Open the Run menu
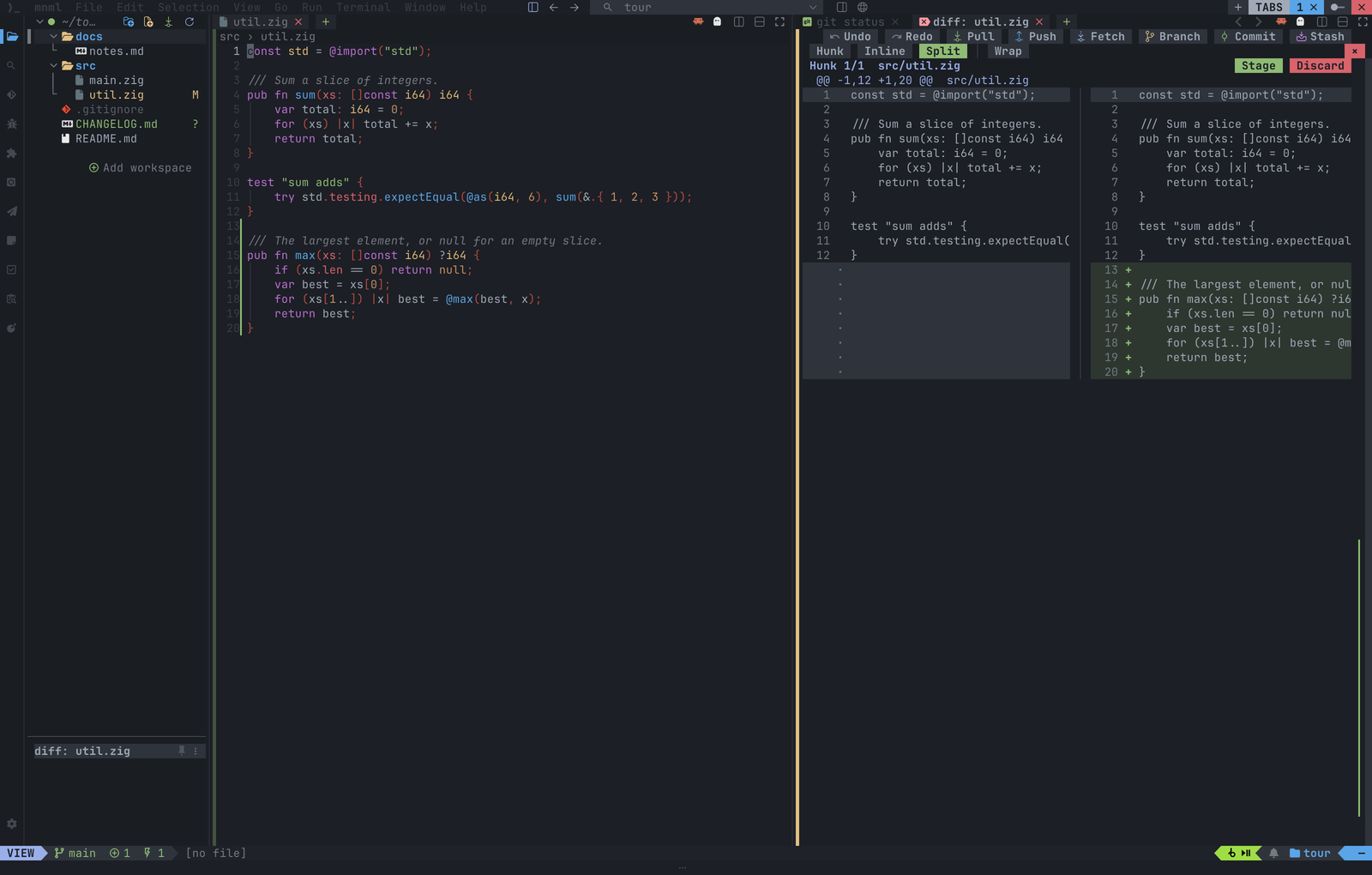The width and height of the screenshot is (1372, 875). [312, 7]
